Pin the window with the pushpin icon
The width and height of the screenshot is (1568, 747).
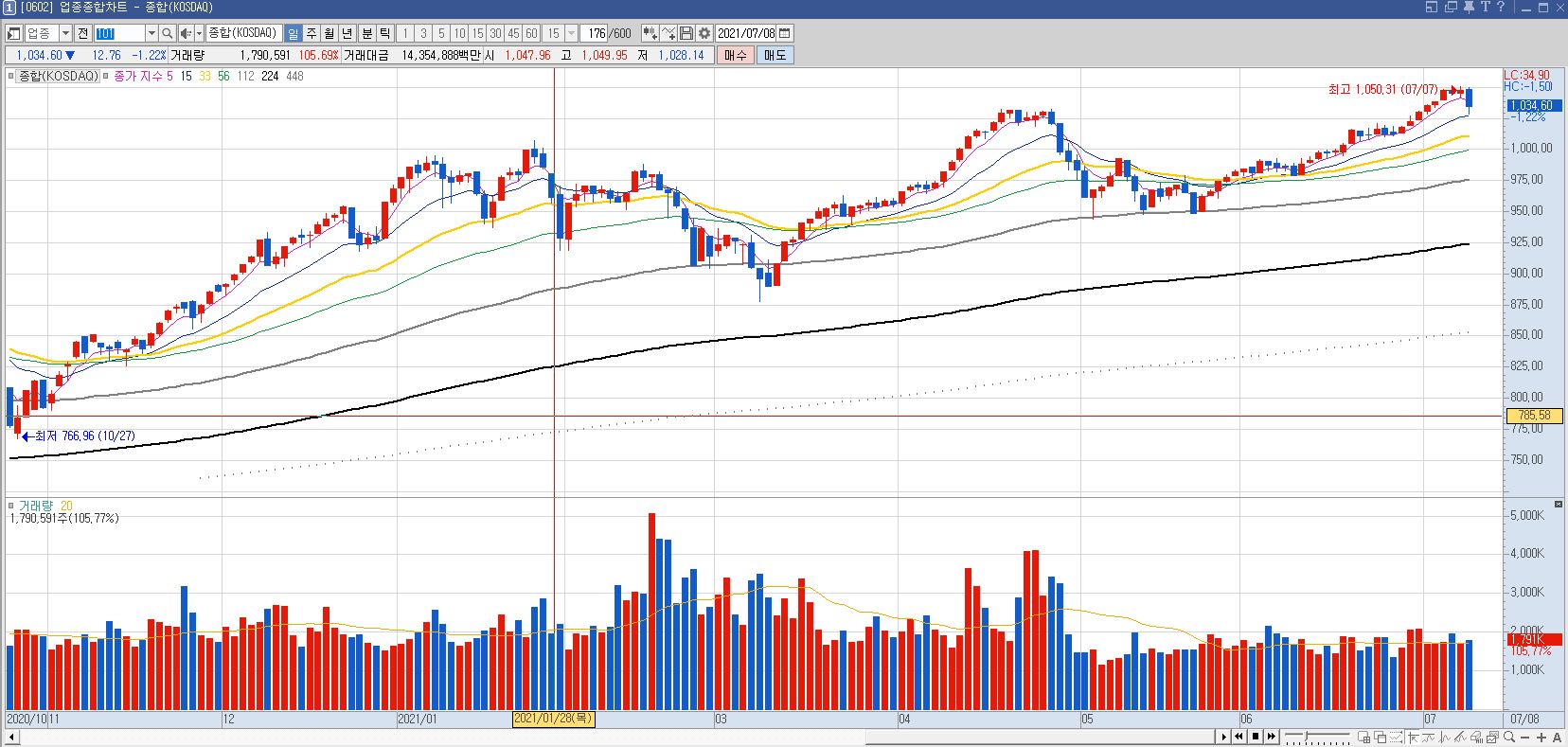1469,8
